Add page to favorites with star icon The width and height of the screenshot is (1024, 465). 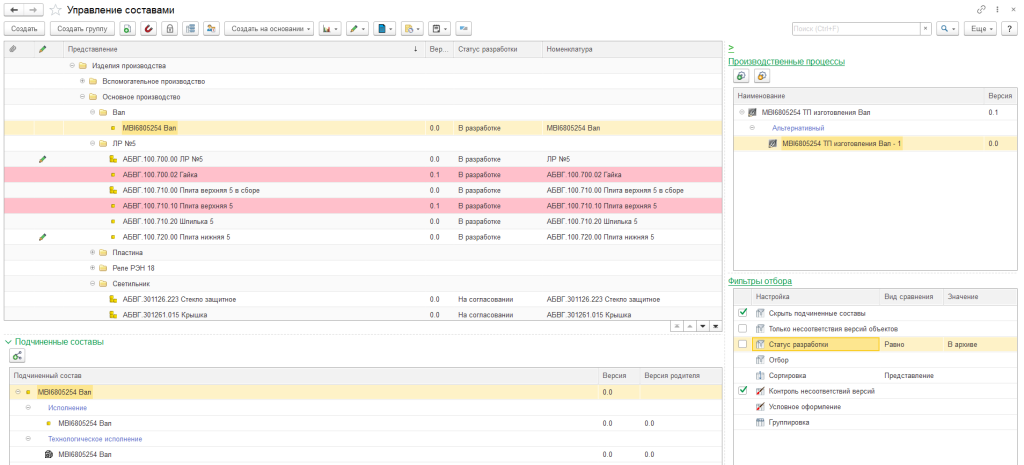pos(56,9)
